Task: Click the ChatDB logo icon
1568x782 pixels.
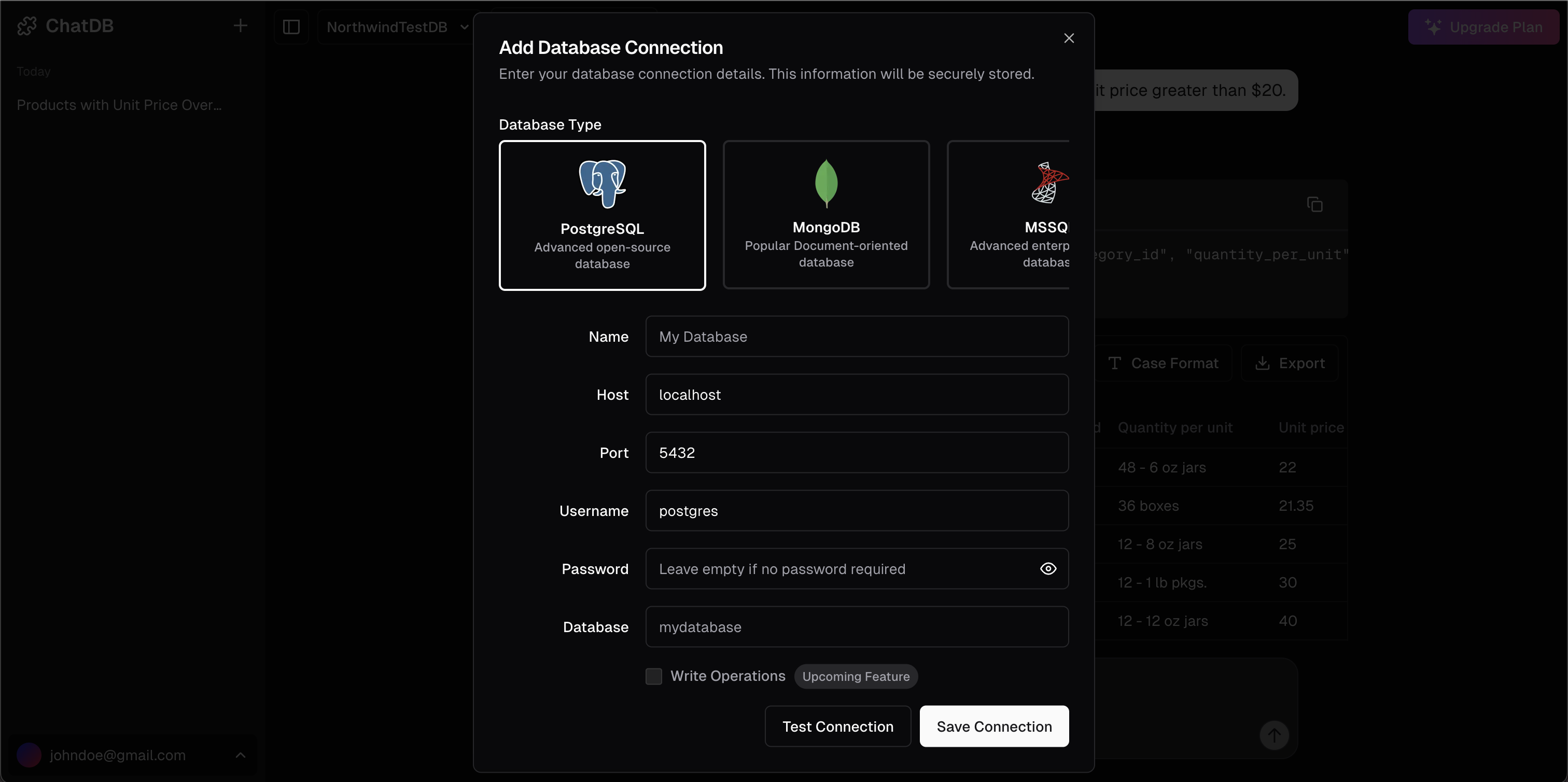Action: coord(27,26)
